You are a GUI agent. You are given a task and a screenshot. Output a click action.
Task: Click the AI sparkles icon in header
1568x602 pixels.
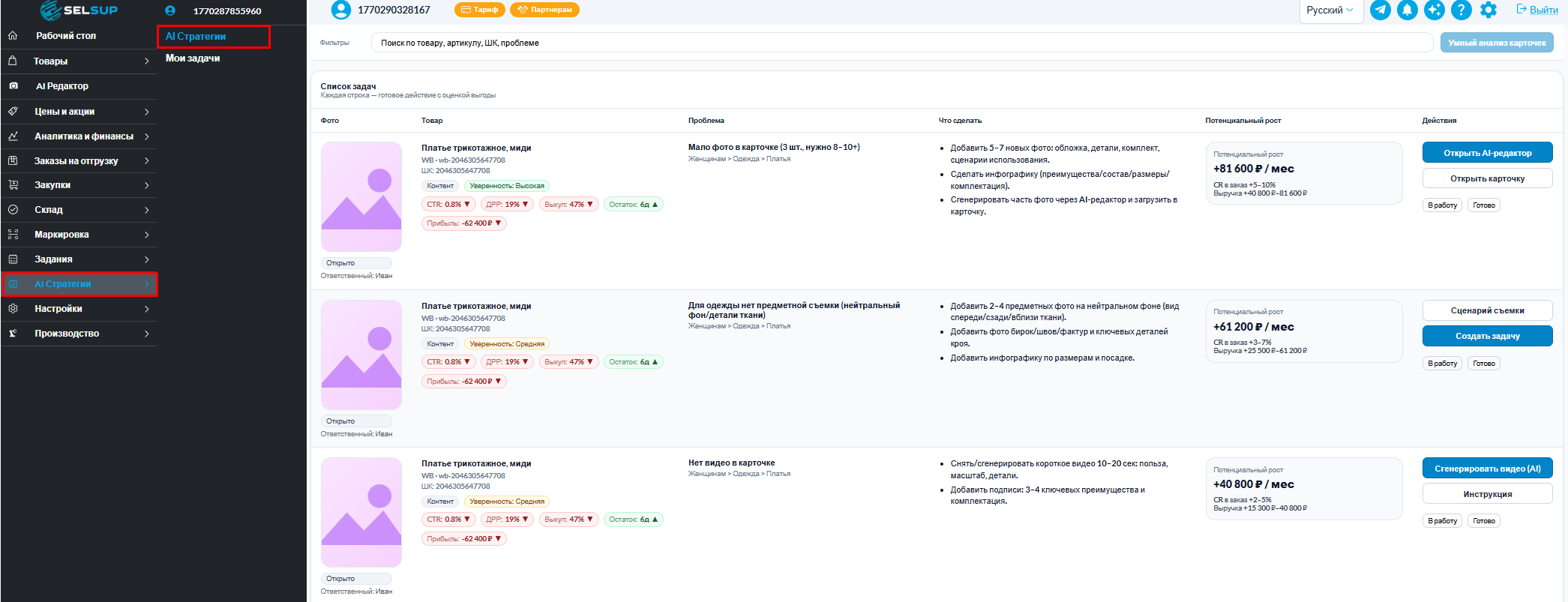click(x=1435, y=10)
